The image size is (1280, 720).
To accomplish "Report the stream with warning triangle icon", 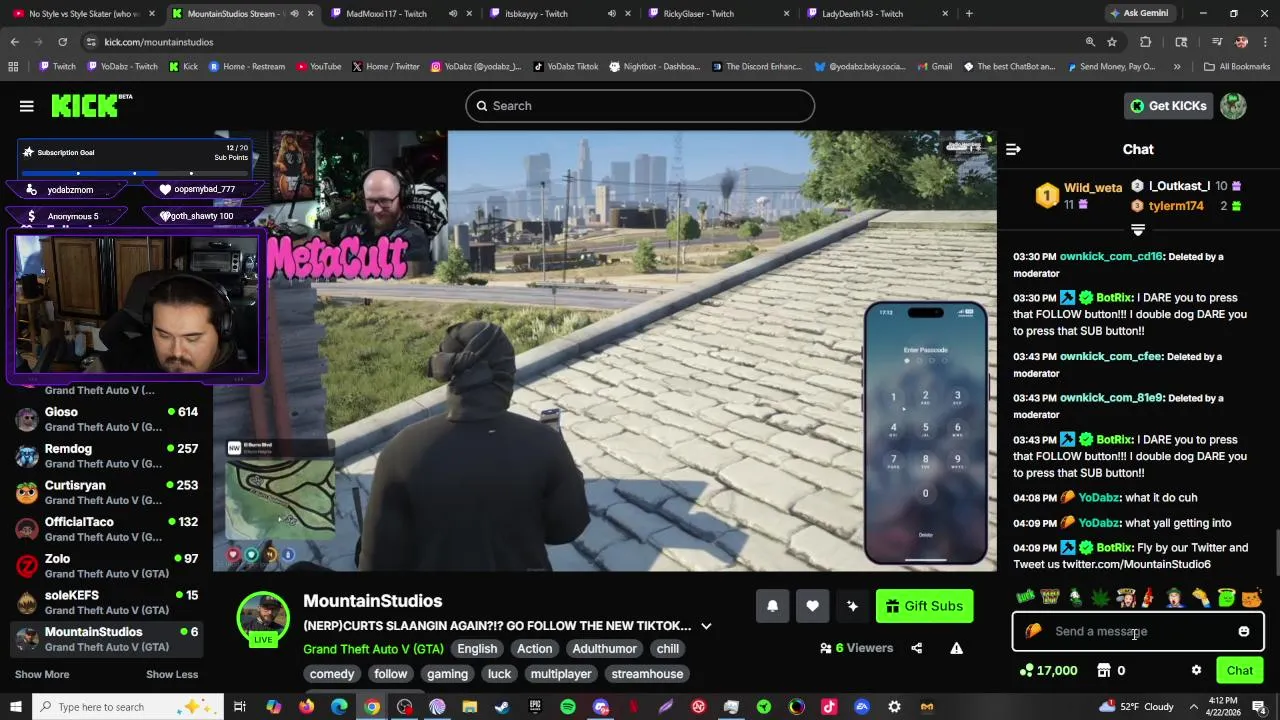I will pos(956,648).
